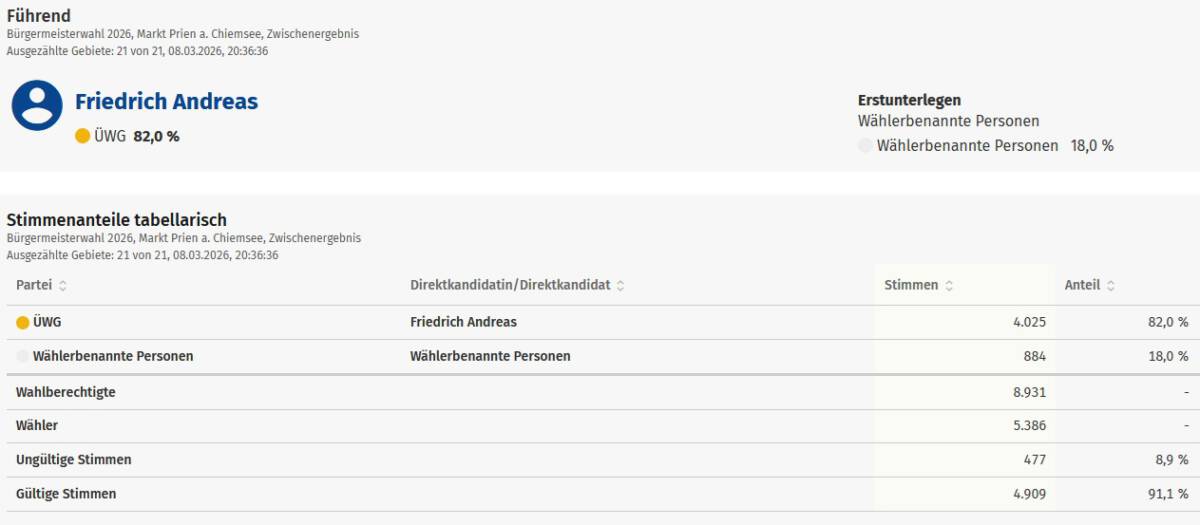Select the Partei column header
Viewport: 1200px width, 525px height.
[34, 286]
